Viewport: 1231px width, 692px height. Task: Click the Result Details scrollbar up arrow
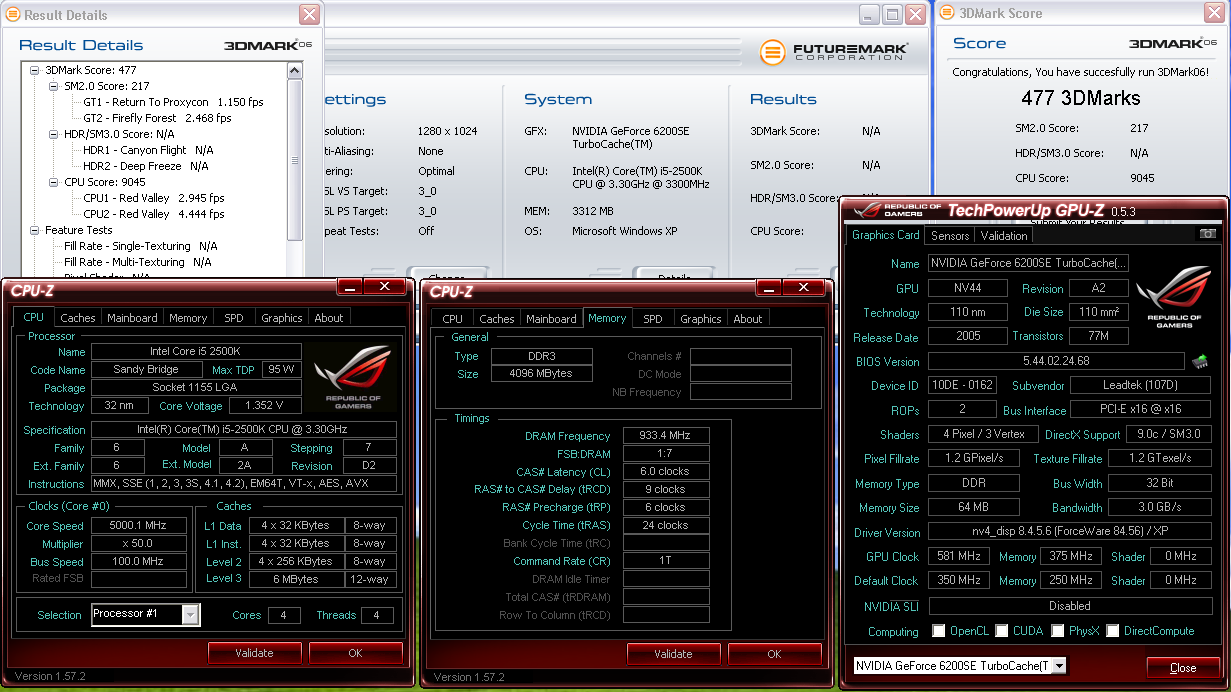[x=294, y=71]
